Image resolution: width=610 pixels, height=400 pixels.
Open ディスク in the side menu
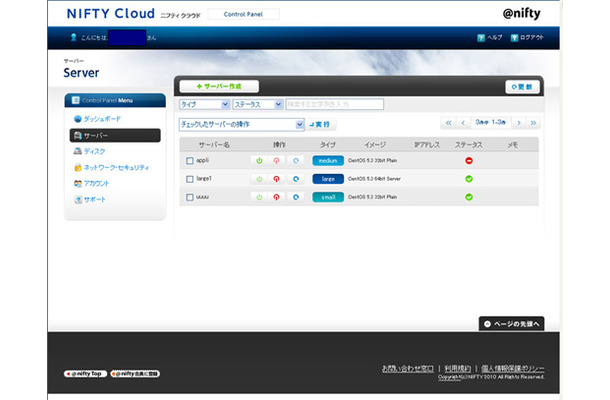click(89, 151)
